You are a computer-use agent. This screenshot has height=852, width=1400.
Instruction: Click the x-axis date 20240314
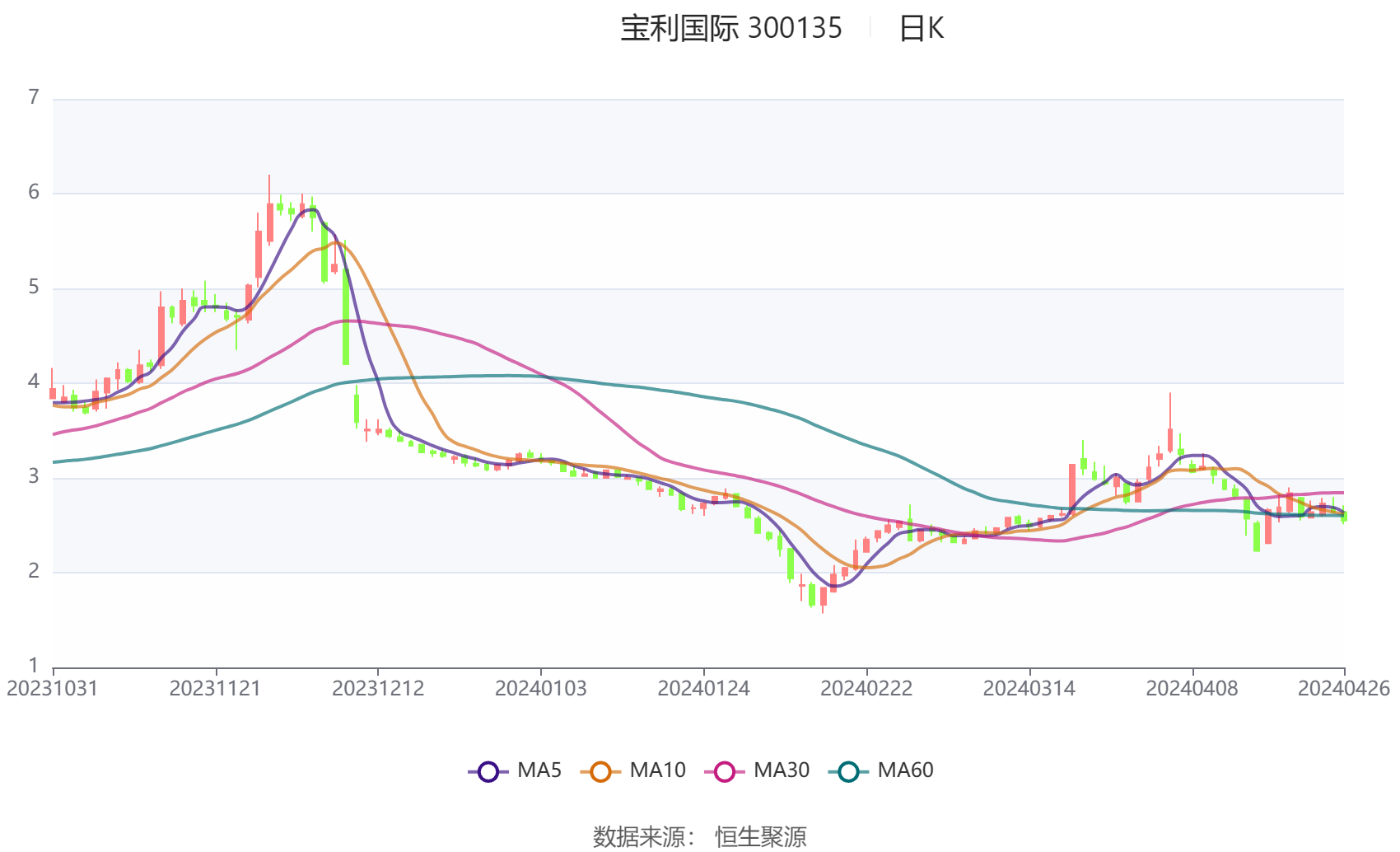click(x=1029, y=689)
